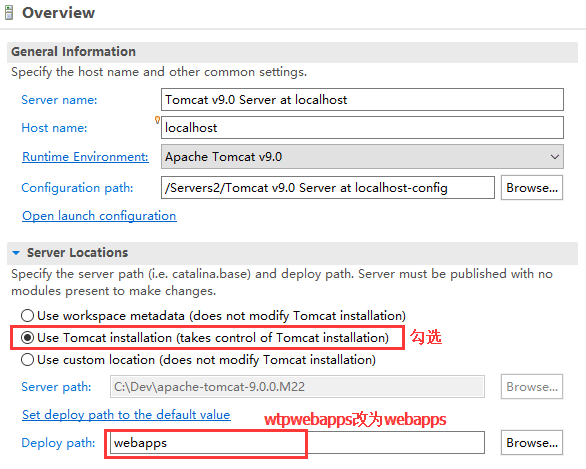Click into the Server name field

[362, 99]
